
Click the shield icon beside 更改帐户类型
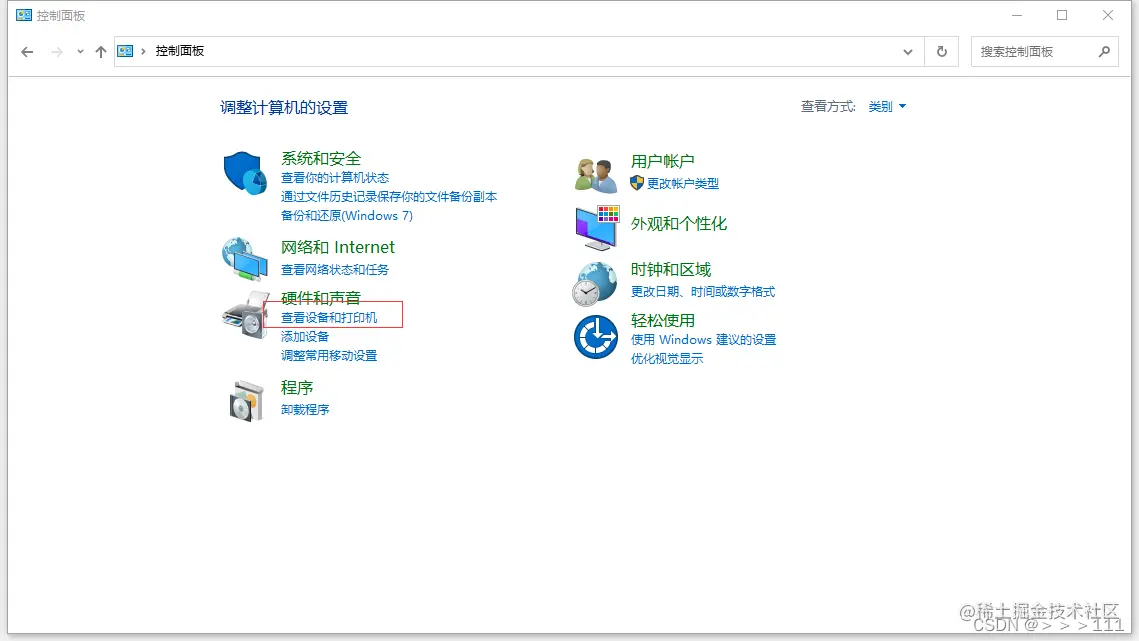637,183
